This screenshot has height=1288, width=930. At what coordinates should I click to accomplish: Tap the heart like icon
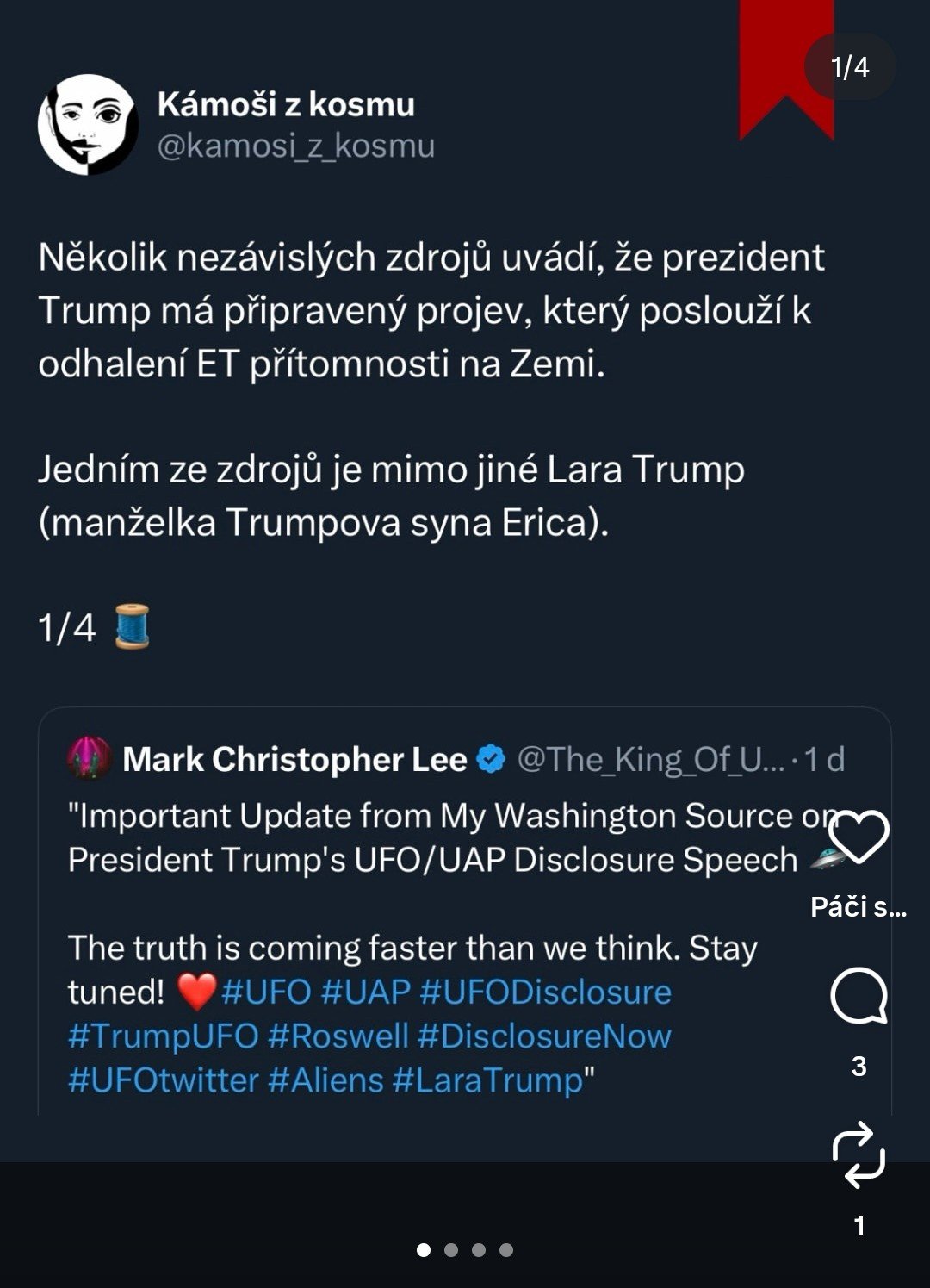click(859, 837)
